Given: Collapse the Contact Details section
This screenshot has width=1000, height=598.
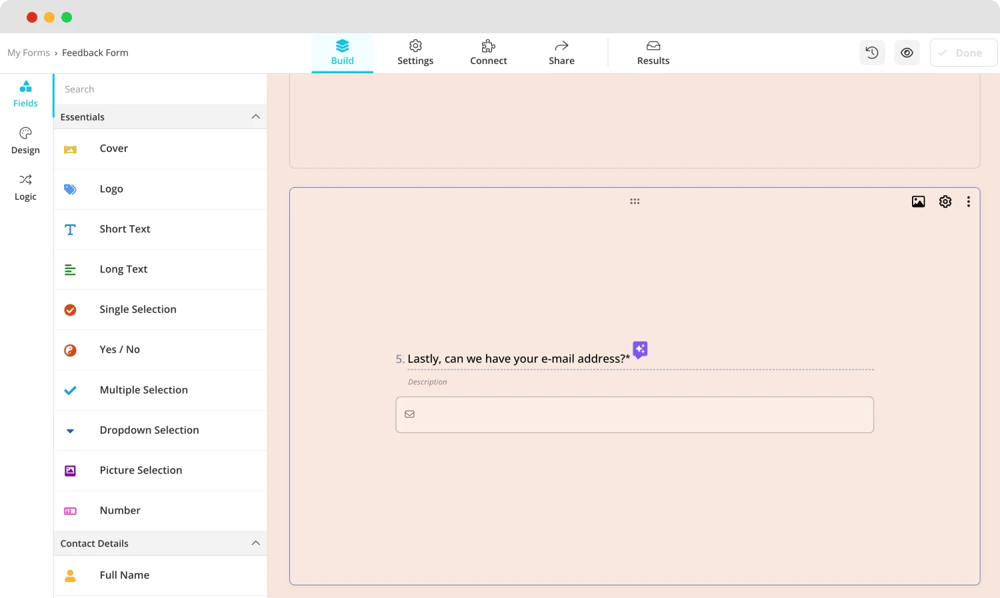Looking at the screenshot, I should [x=255, y=543].
